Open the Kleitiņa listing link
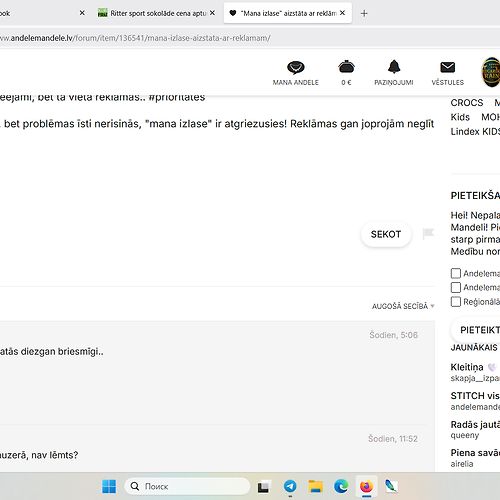500x500 pixels. (x=467, y=367)
